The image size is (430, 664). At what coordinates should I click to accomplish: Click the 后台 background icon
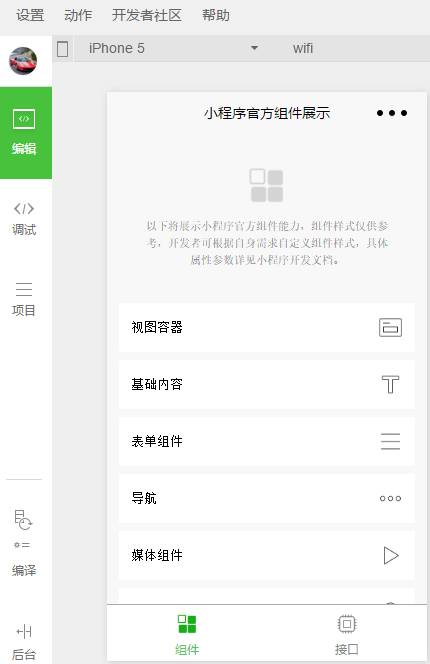click(24, 632)
